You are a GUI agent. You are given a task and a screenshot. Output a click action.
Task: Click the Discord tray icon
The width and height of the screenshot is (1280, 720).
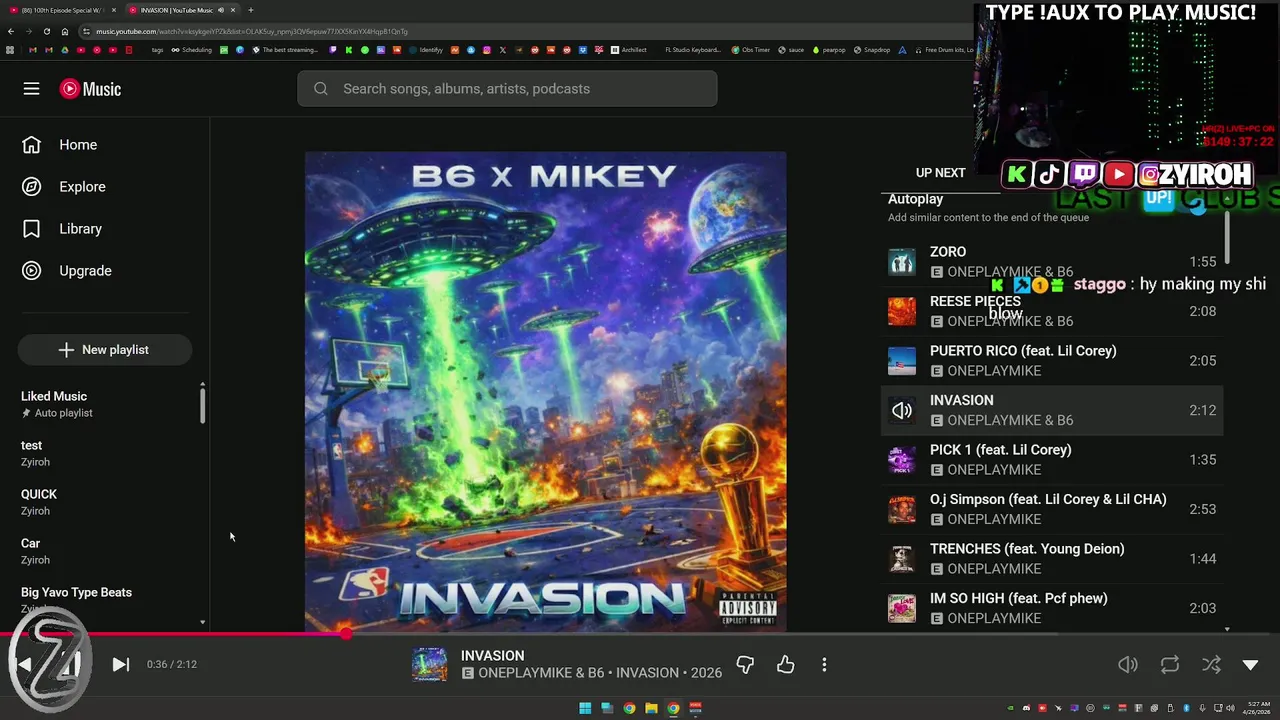[1027, 708]
